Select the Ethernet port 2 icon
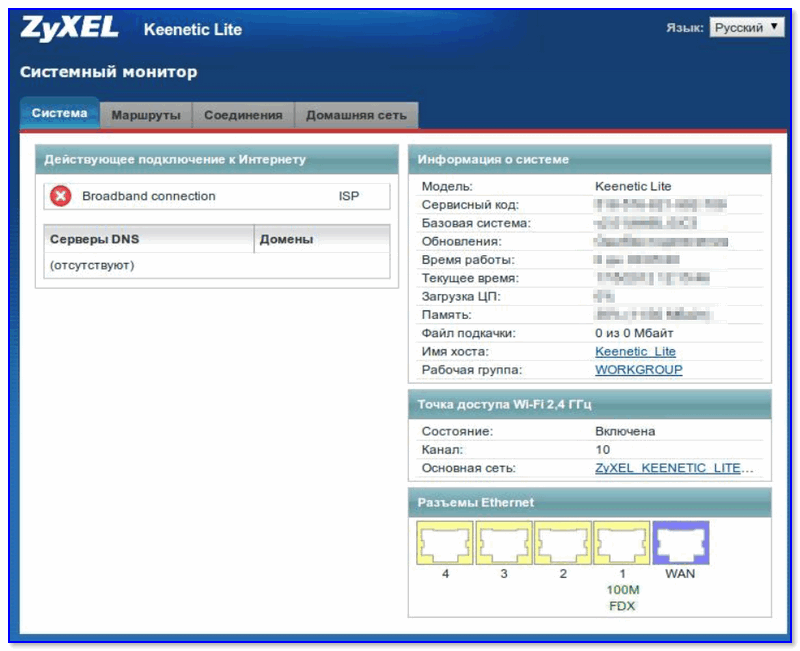Viewport: 800px width, 651px height. [563, 543]
